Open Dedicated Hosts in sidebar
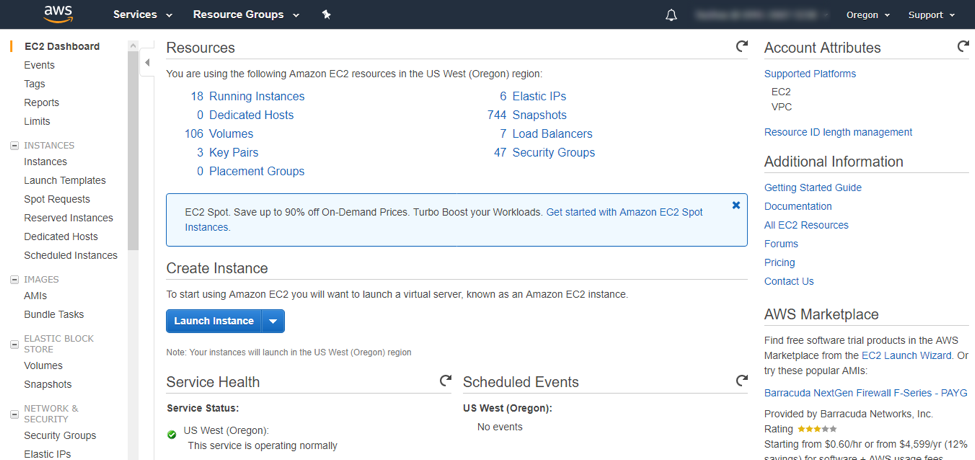975x460 pixels. click(x=61, y=236)
